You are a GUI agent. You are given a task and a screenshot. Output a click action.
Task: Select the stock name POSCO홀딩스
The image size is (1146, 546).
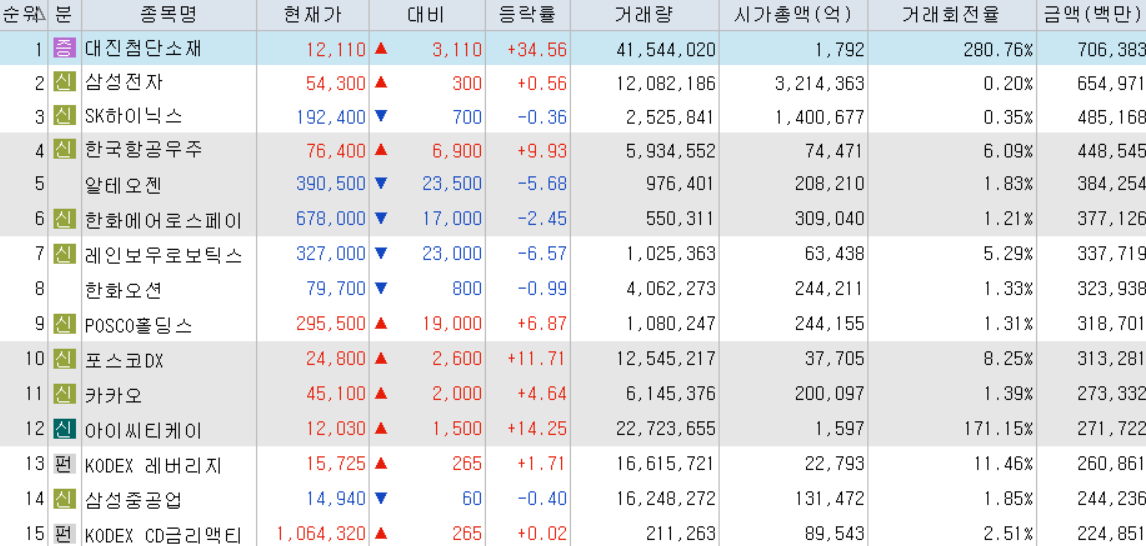[139, 323]
